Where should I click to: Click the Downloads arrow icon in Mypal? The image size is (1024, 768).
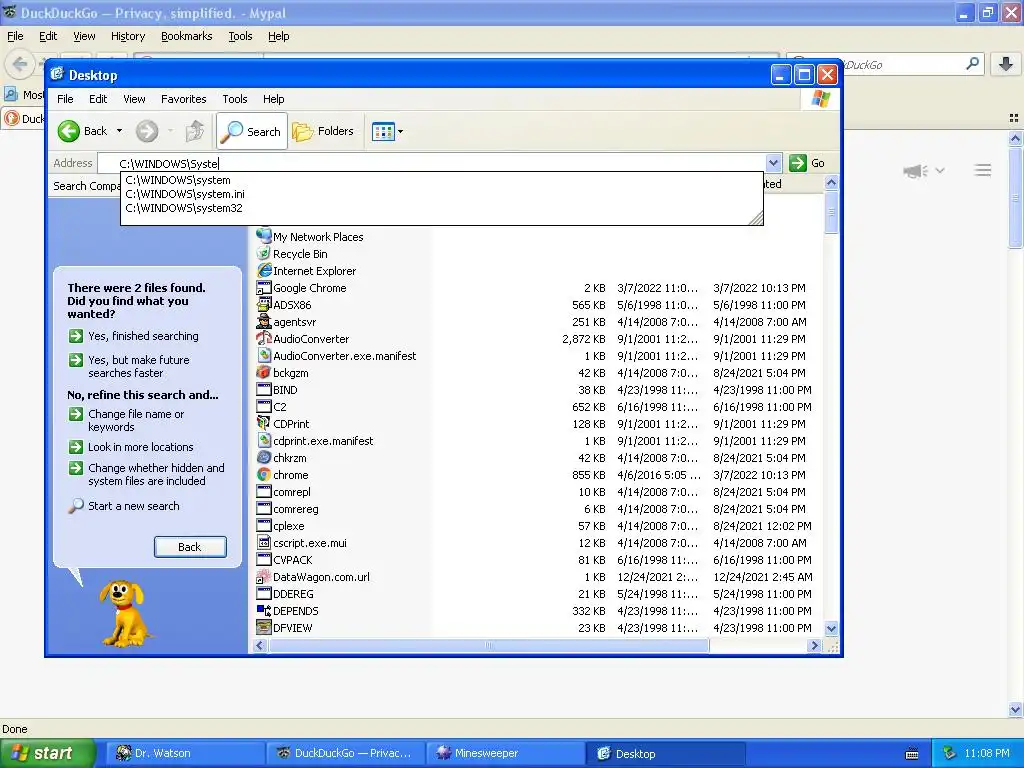(x=1006, y=64)
